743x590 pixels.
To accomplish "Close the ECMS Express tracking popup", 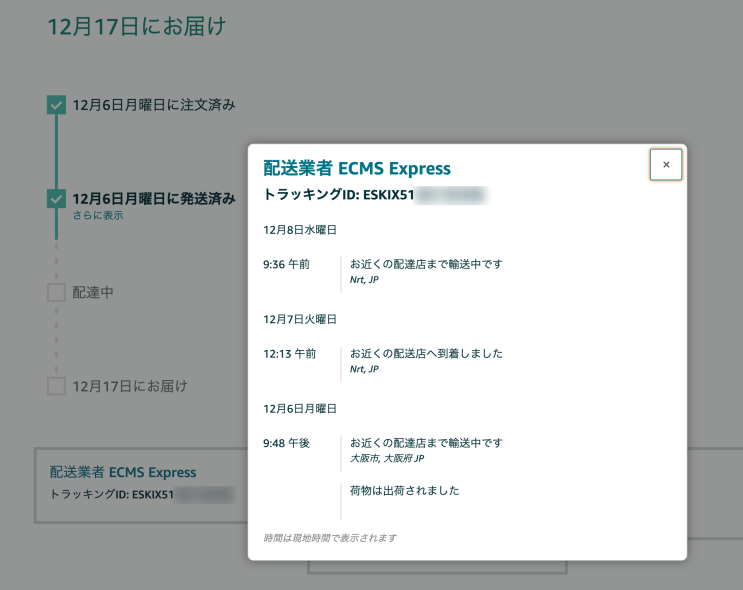I will [666, 164].
